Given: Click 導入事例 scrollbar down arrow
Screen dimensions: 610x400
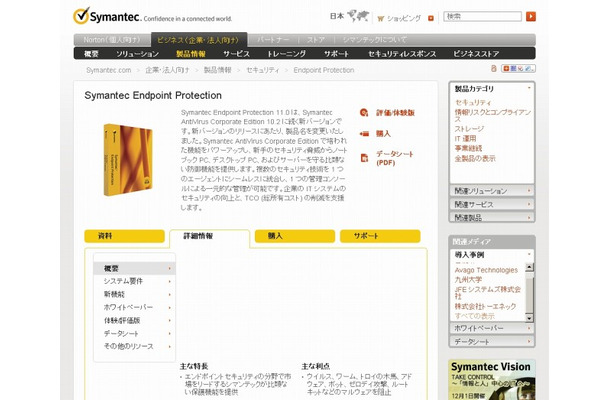Looking at the screenshot, I should click(529, 318).
